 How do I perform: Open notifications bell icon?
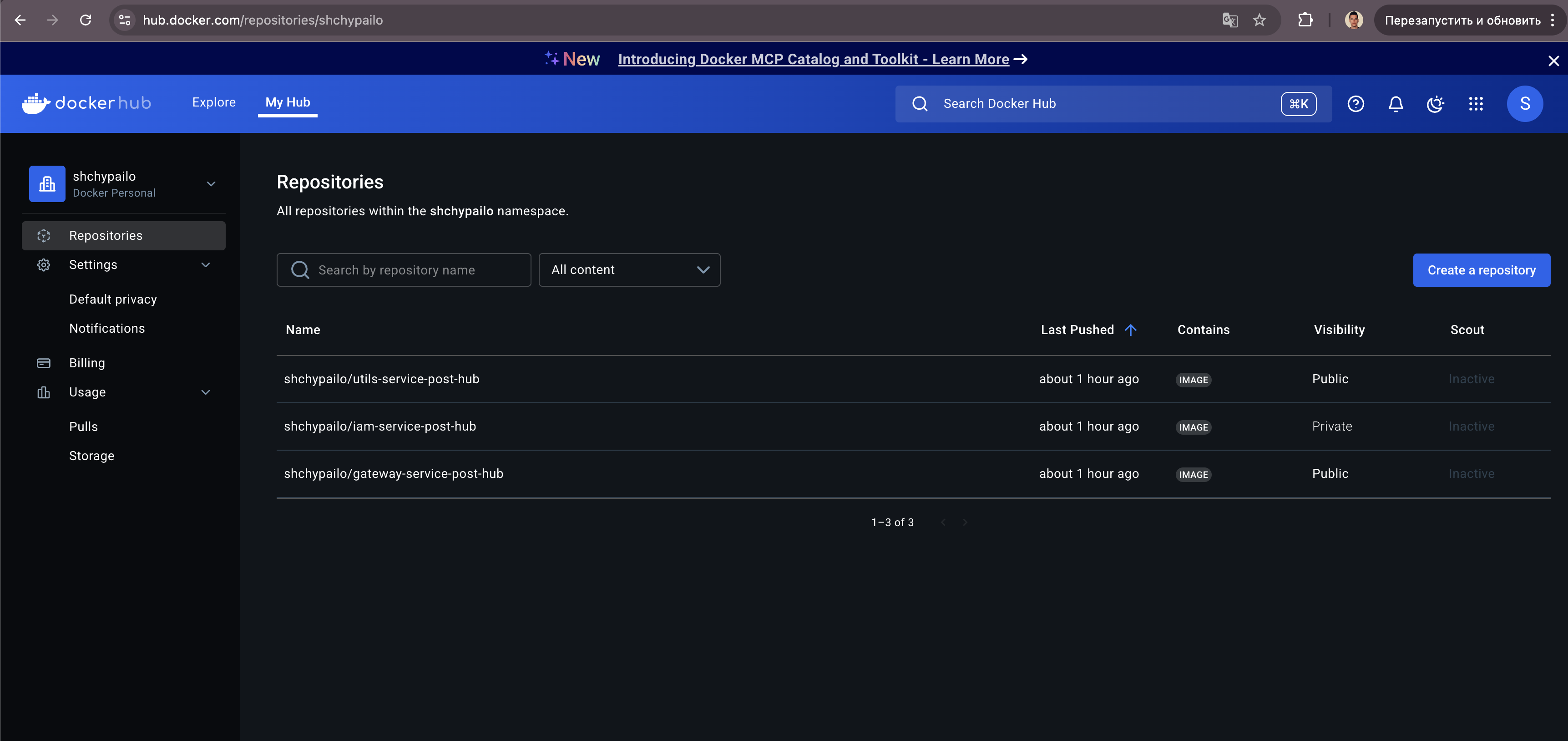tap(1396, 103)
